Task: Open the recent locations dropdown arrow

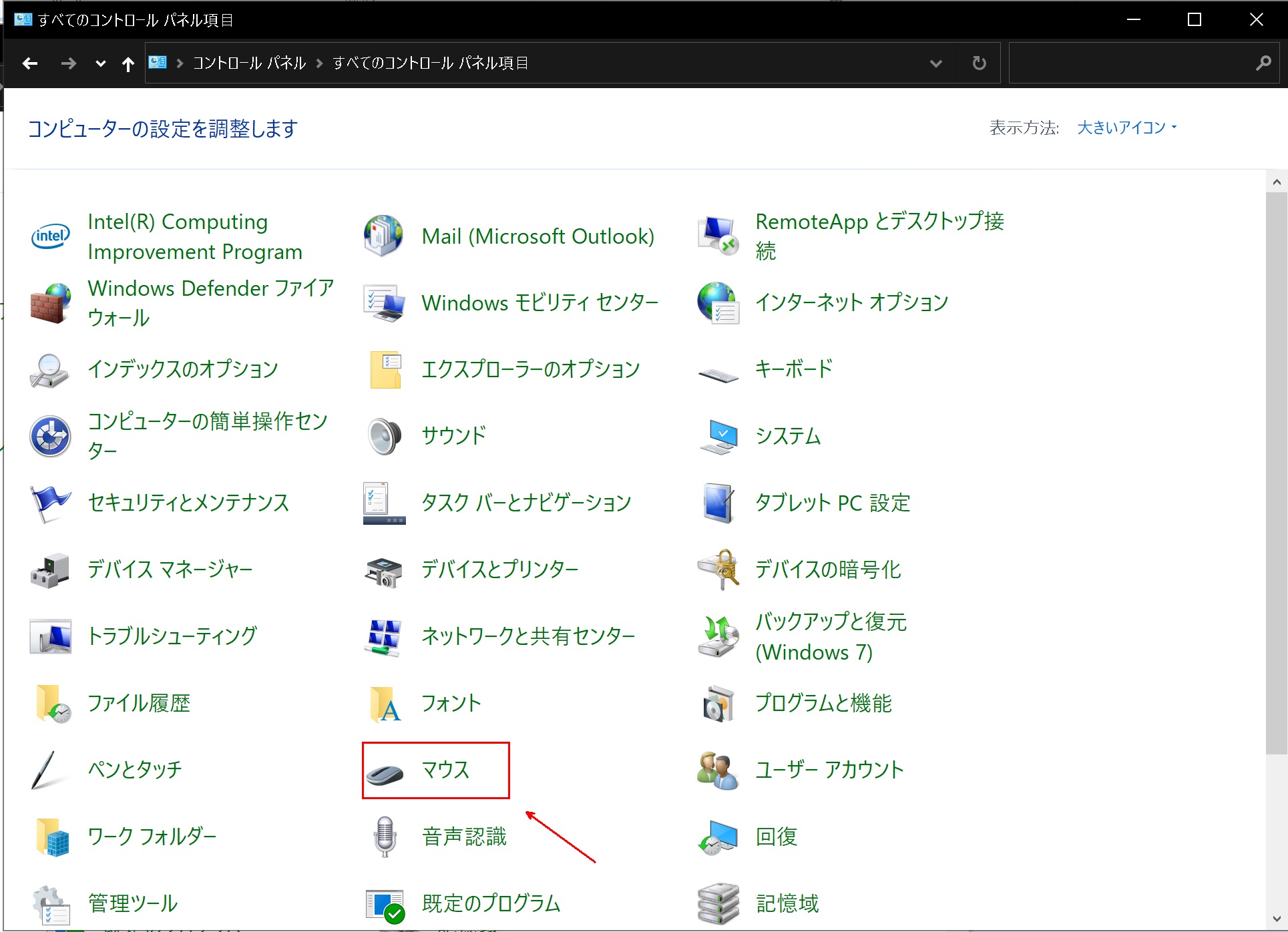Action: 100,63
